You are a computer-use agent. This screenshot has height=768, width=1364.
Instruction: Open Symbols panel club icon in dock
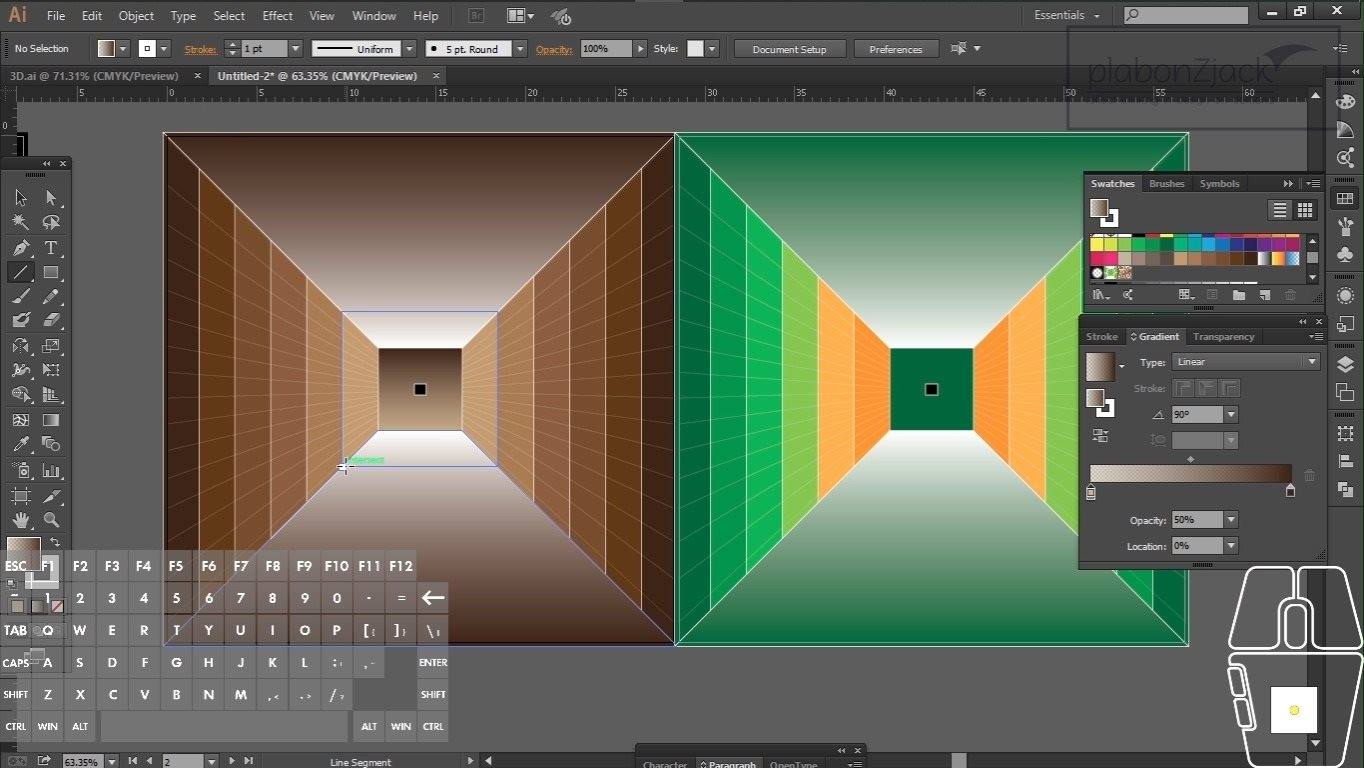pos(1345,256)
